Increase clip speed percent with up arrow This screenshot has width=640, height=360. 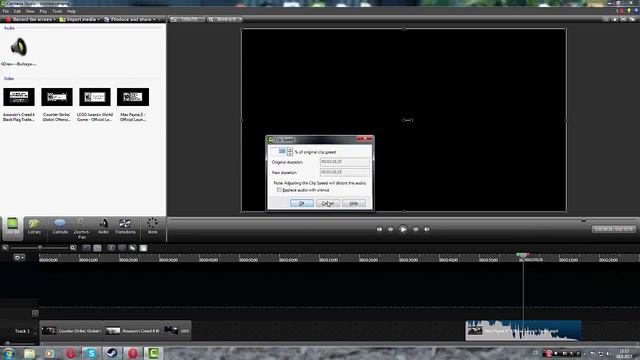(x=290, y=149)
